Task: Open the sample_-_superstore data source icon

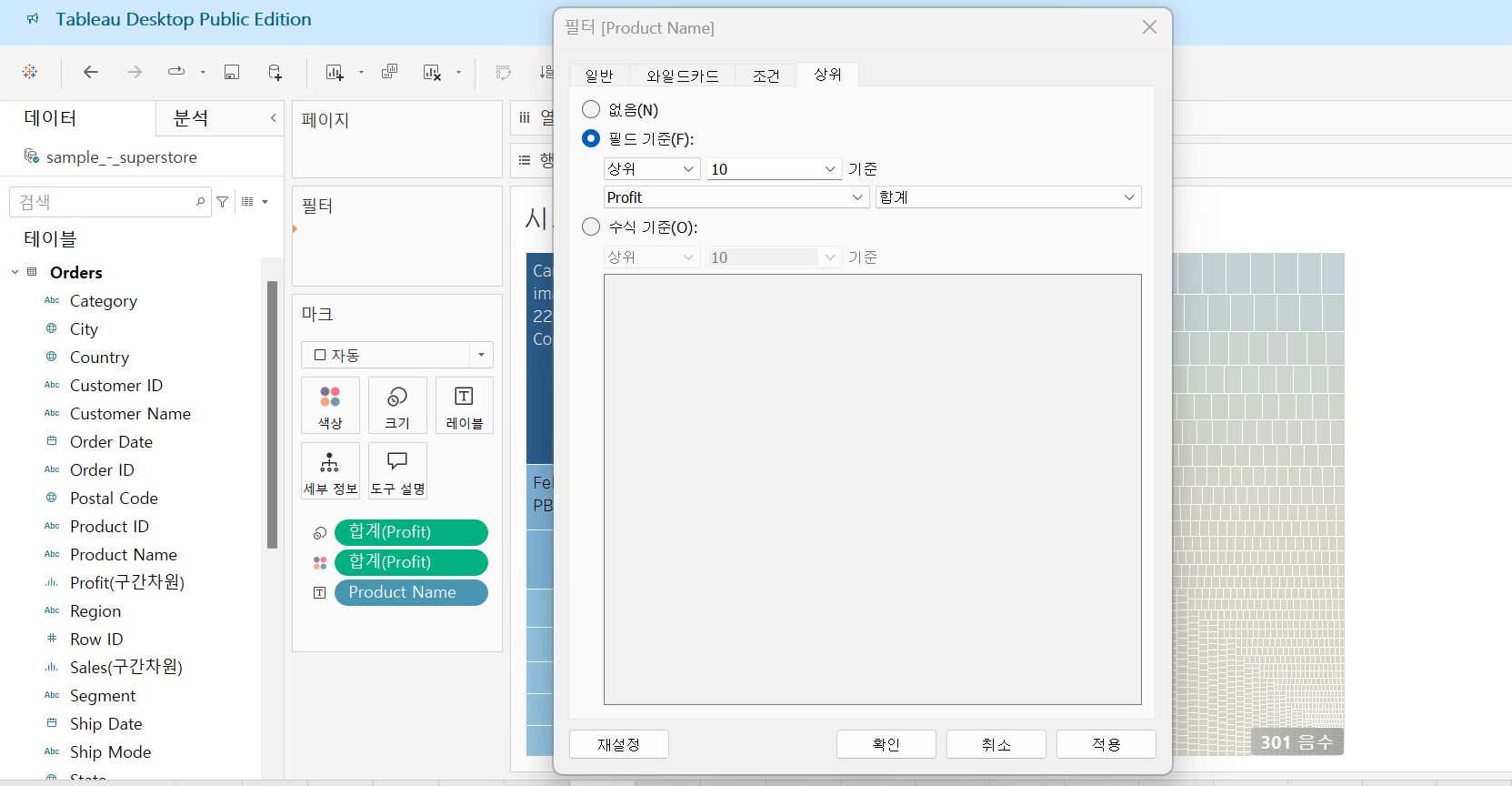Action: pos(32,156)
